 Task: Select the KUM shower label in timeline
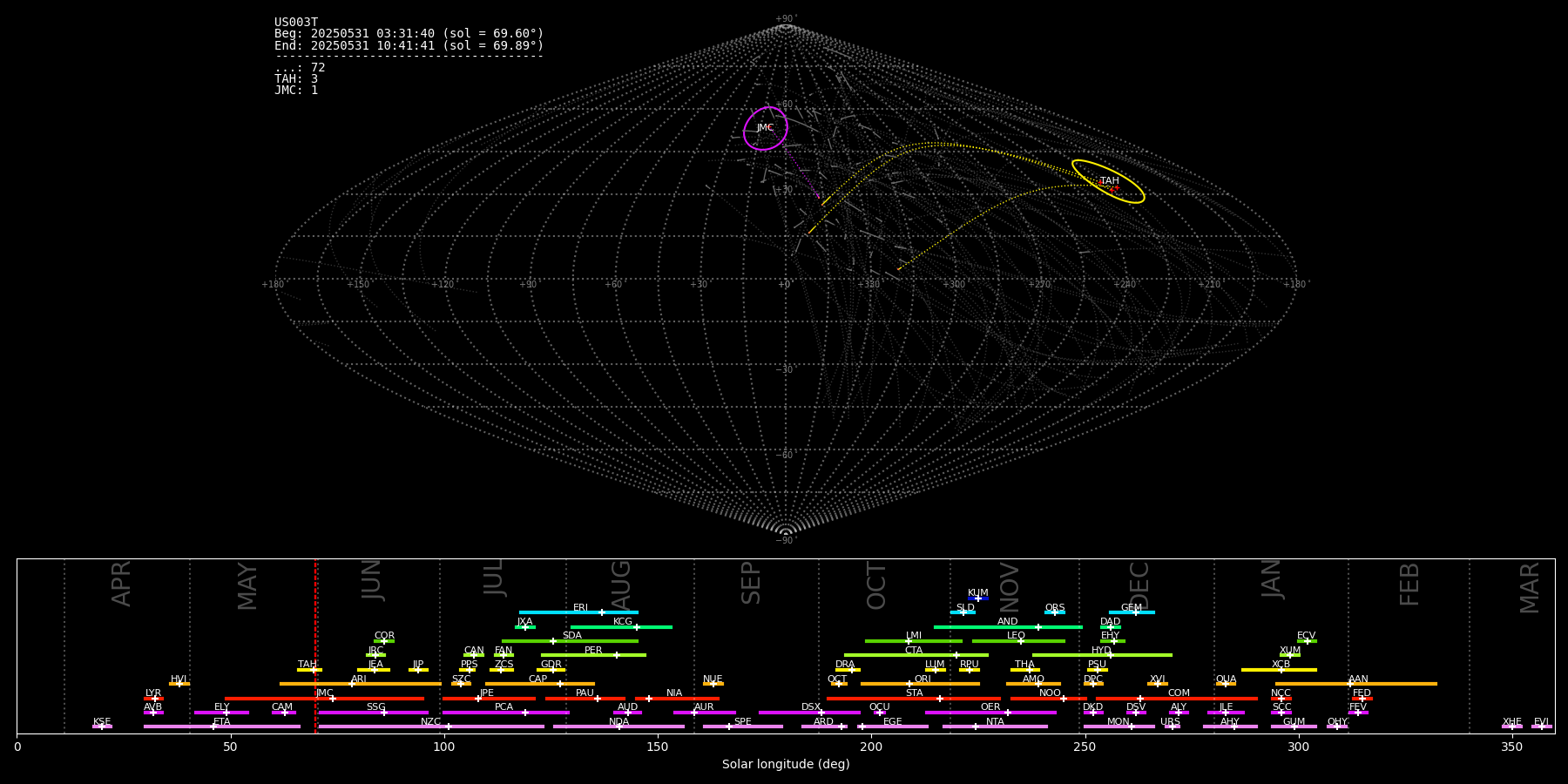(978, 593)
